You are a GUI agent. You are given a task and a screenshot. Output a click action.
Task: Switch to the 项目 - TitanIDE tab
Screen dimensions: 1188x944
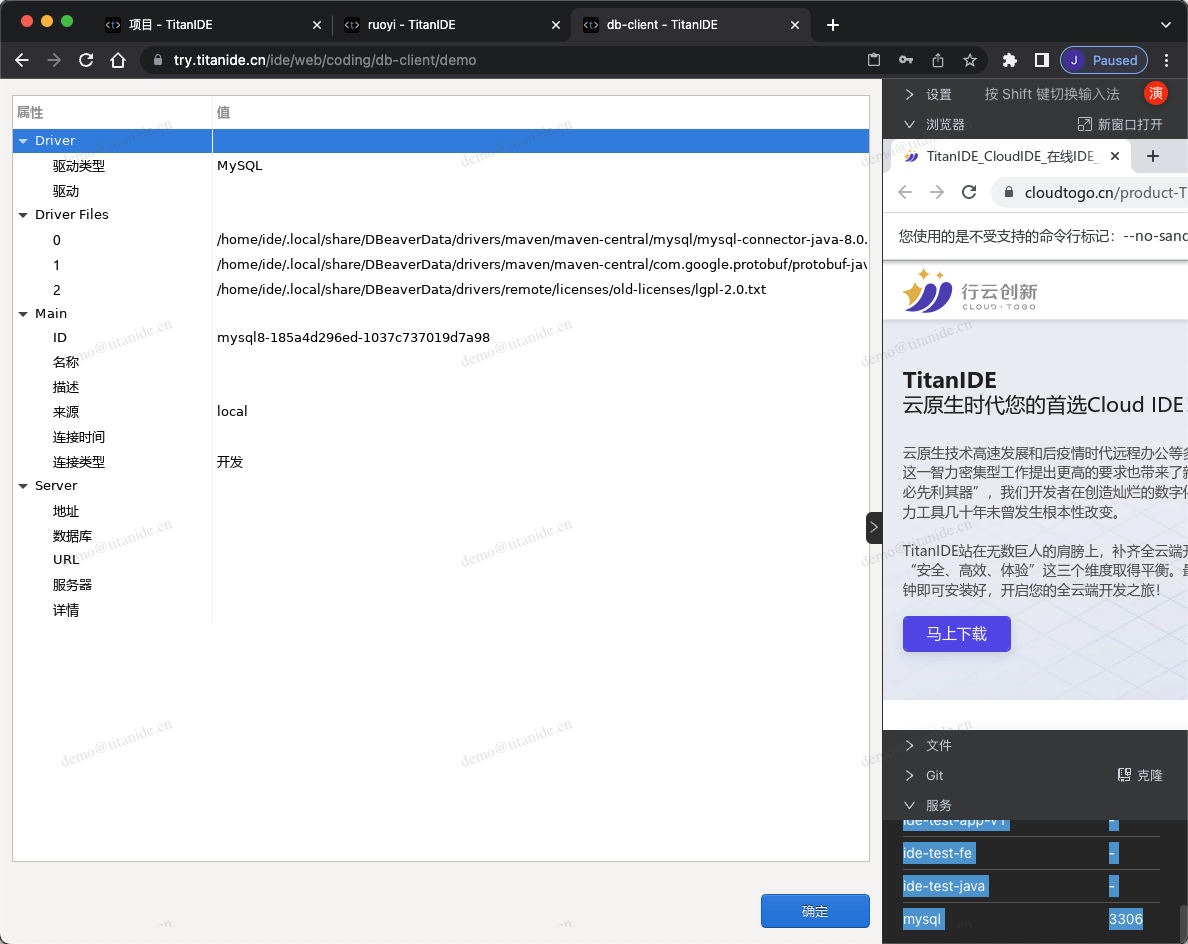[x=212, y=25]
